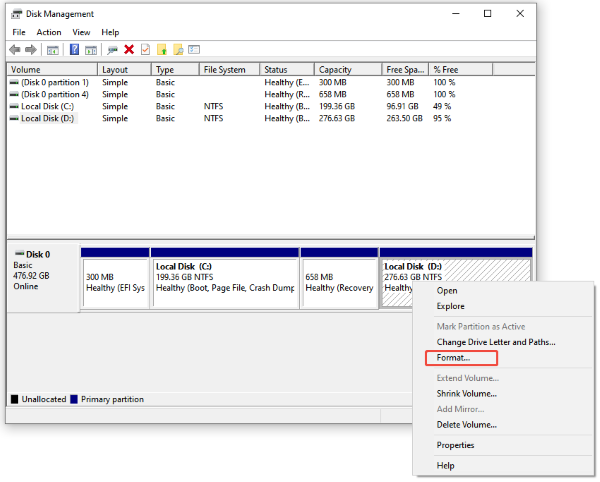Open the Help menu in menu bar
Screen dimensions: 600x482
pyautogui.click(x=110, y=33)
